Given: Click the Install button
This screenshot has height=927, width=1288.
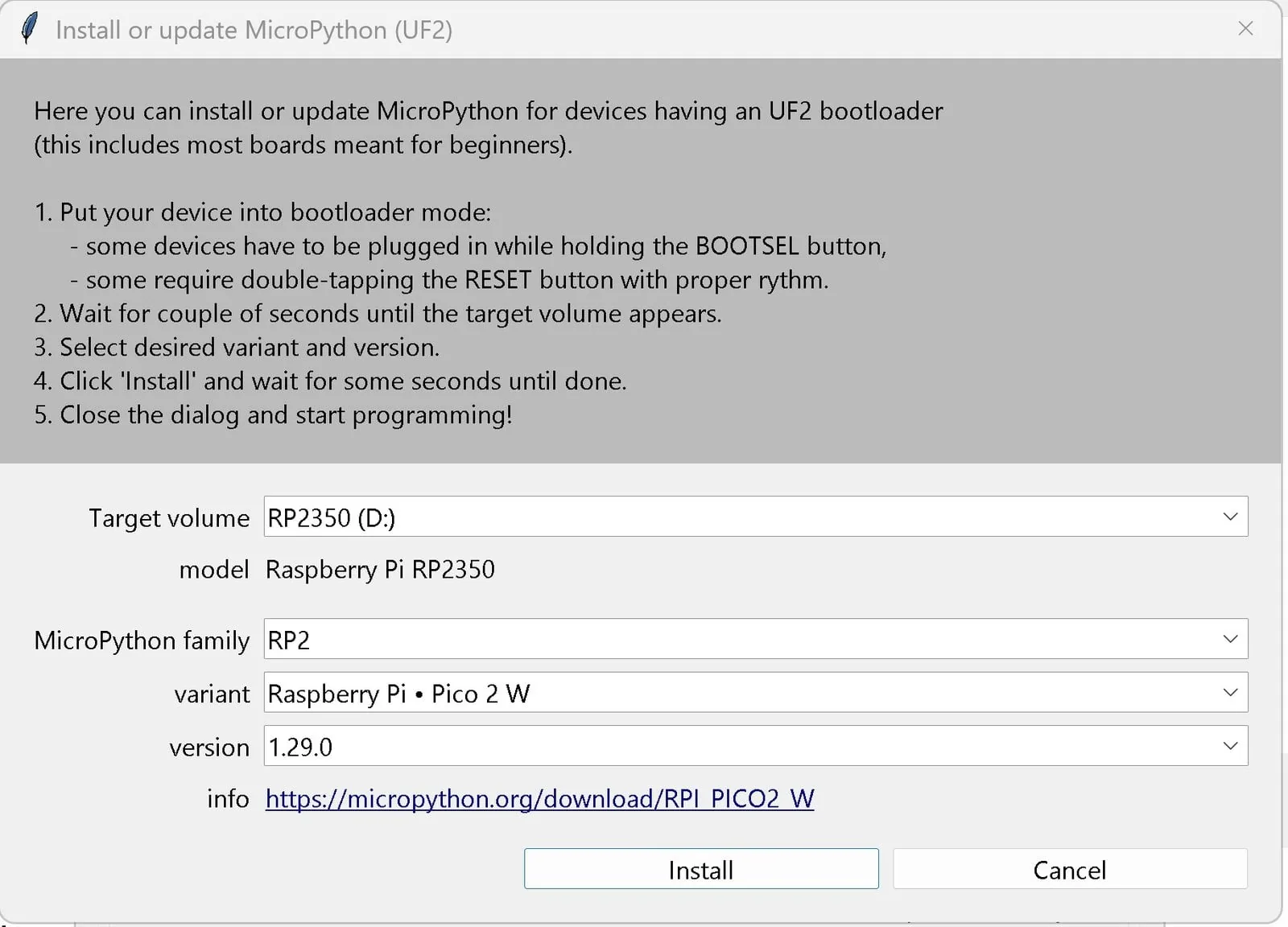Looking at the screenshot, I should [x=701, y=869].
